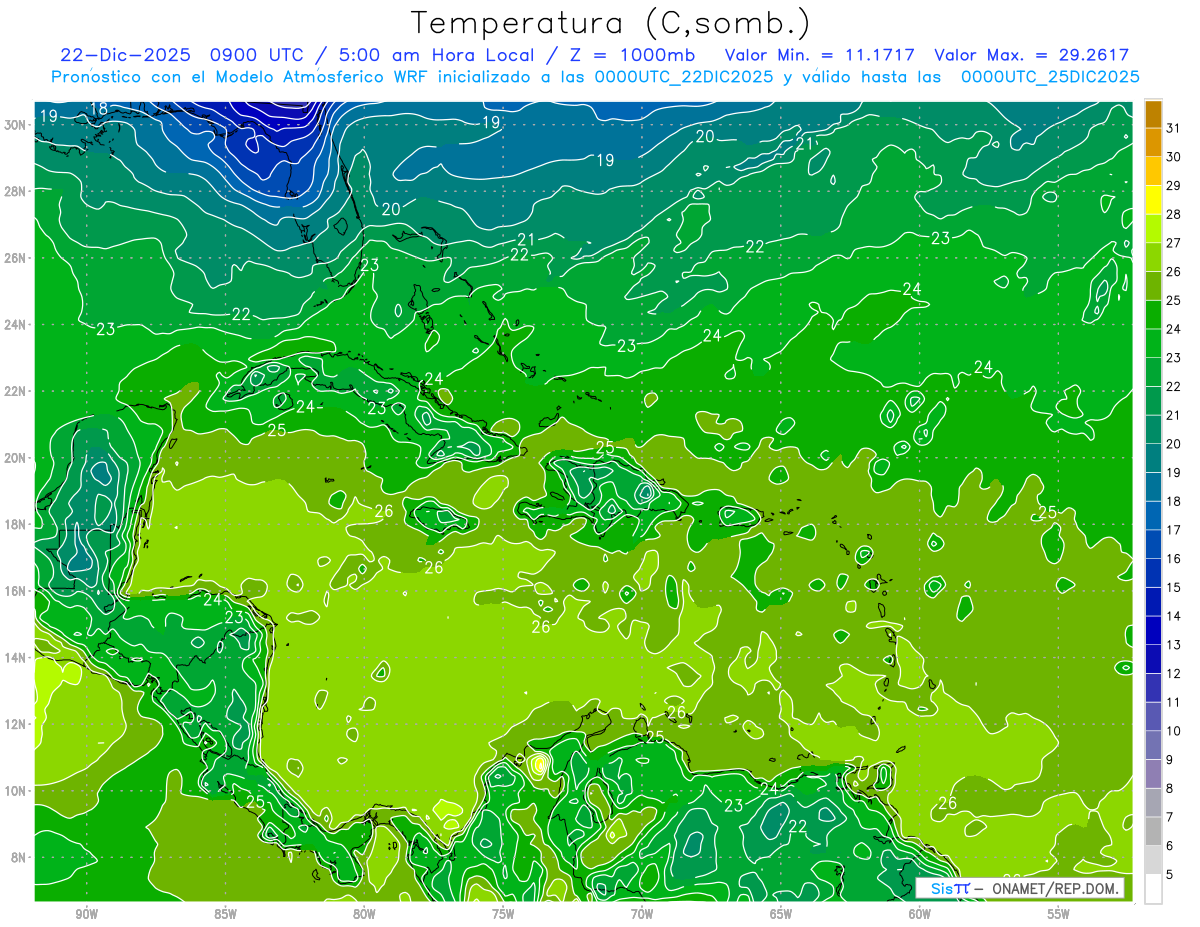Click the colorbar tick label '5'

tap(1170, 875)
